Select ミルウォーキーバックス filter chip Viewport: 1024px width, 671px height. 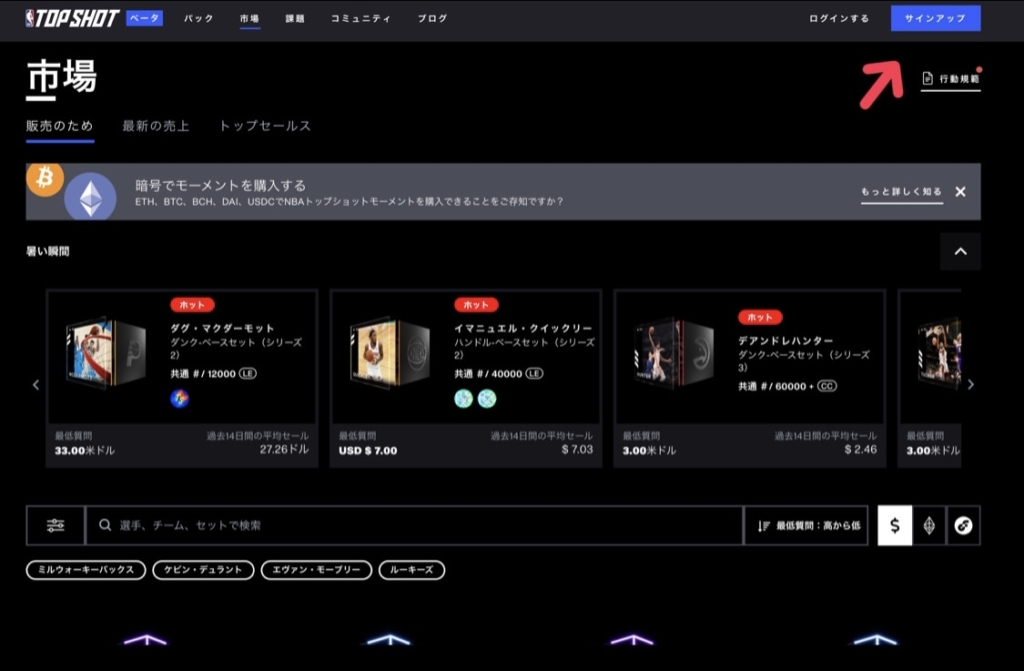point(86,570)
